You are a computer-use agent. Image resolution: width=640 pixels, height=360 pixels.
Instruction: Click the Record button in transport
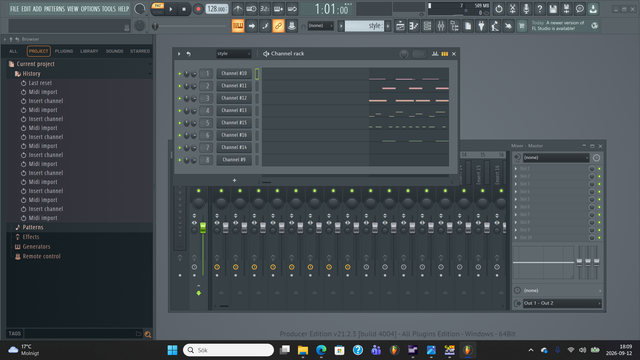pyautogui.click(x=198, y=9)
